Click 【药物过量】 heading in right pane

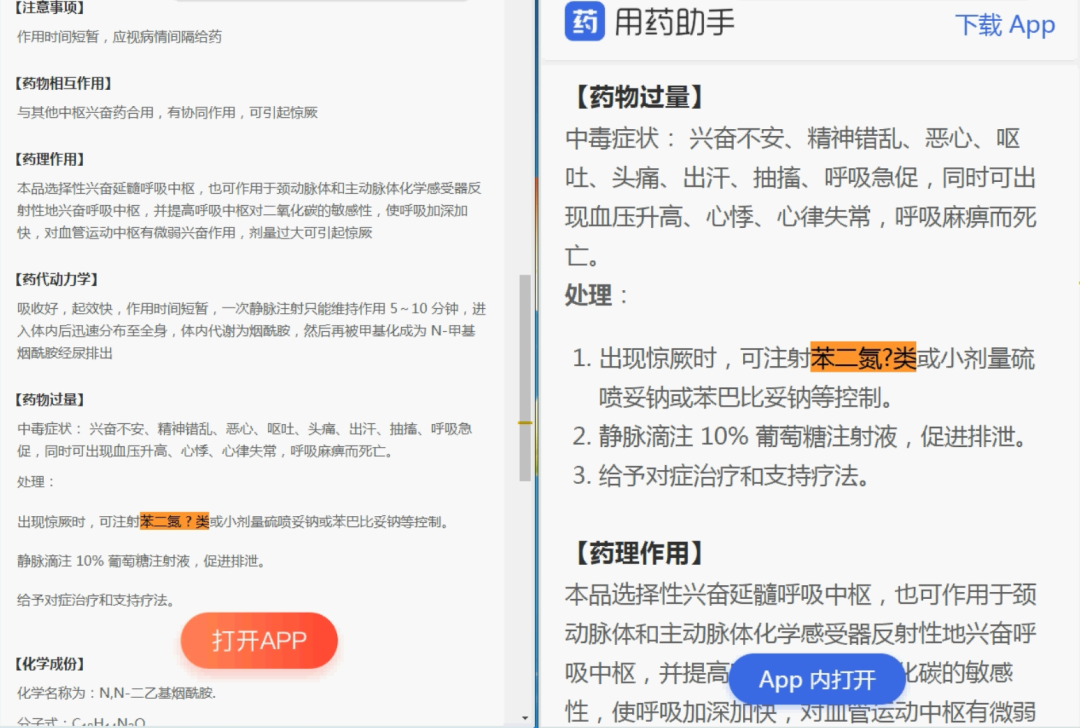pos(638,97)
